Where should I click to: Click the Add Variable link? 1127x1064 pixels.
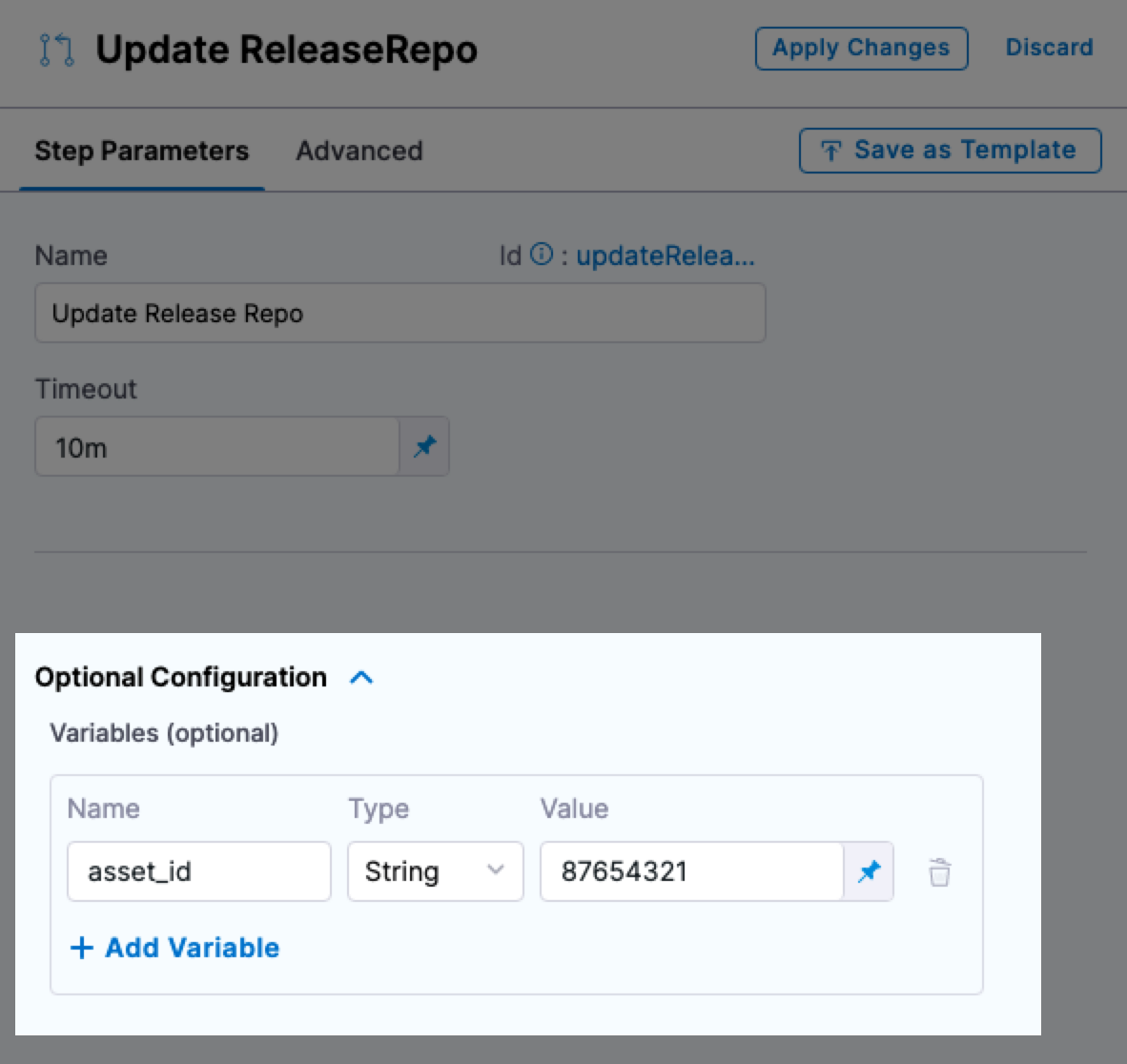click(191, 948)
